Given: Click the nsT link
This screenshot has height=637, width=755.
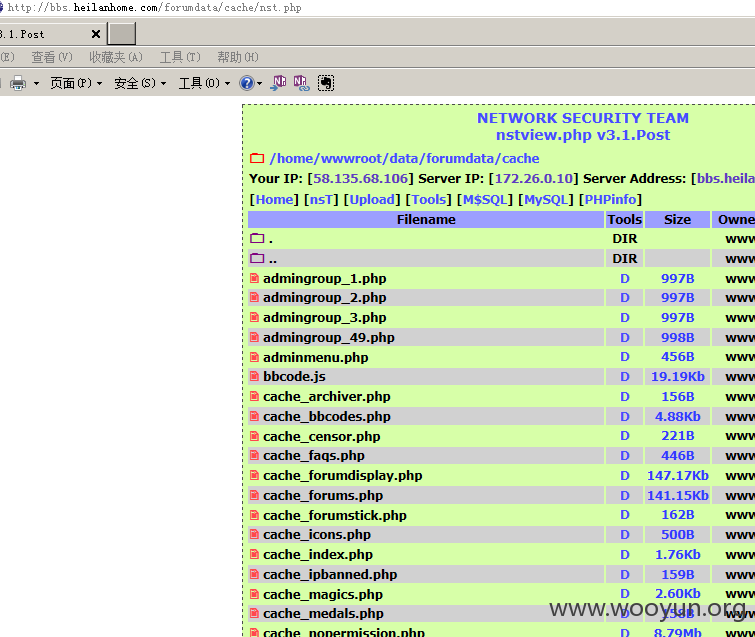Looking at the screenshot, I should pos(321,199).
